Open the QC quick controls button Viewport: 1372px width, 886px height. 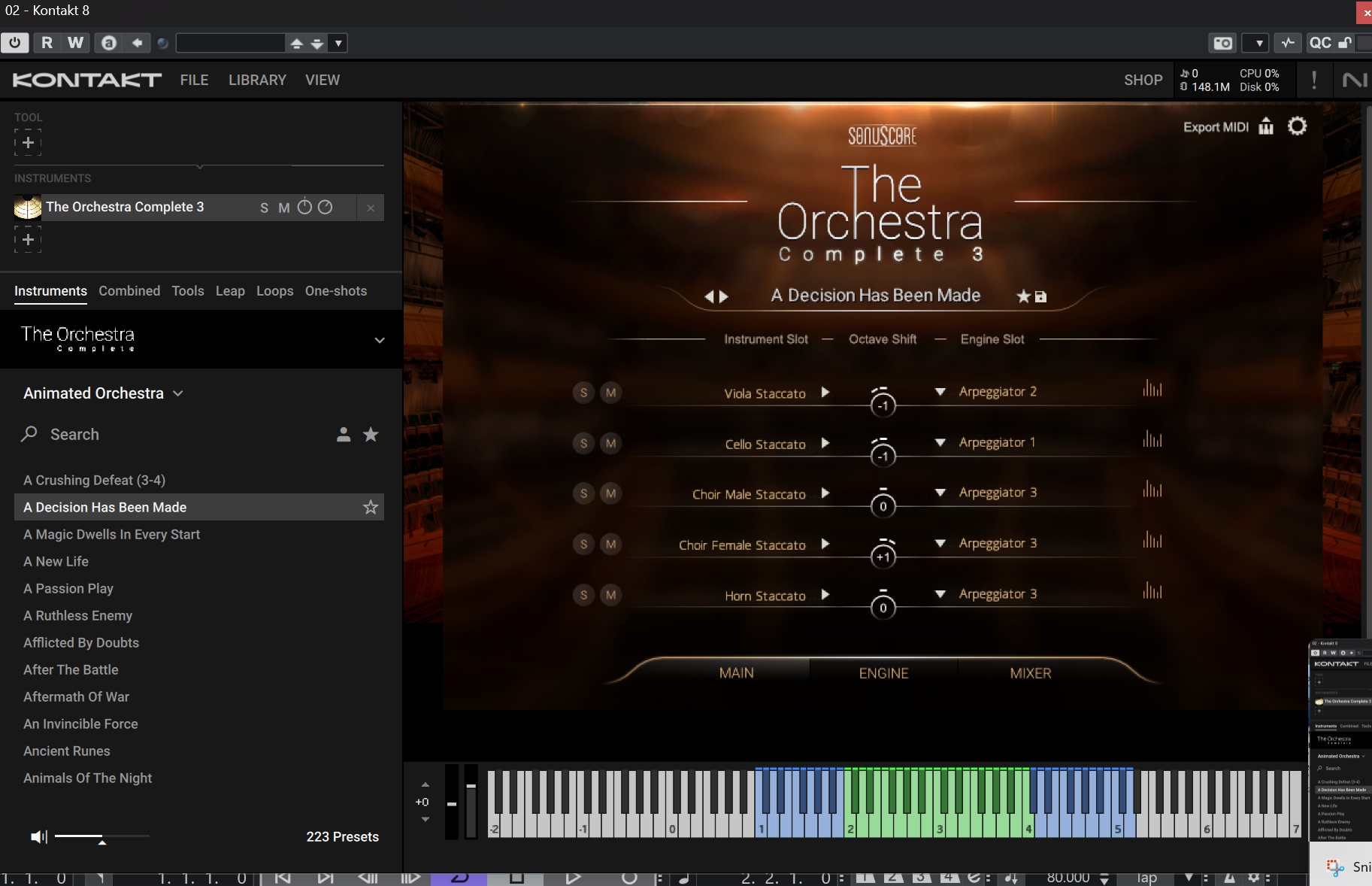(1320, 43)
